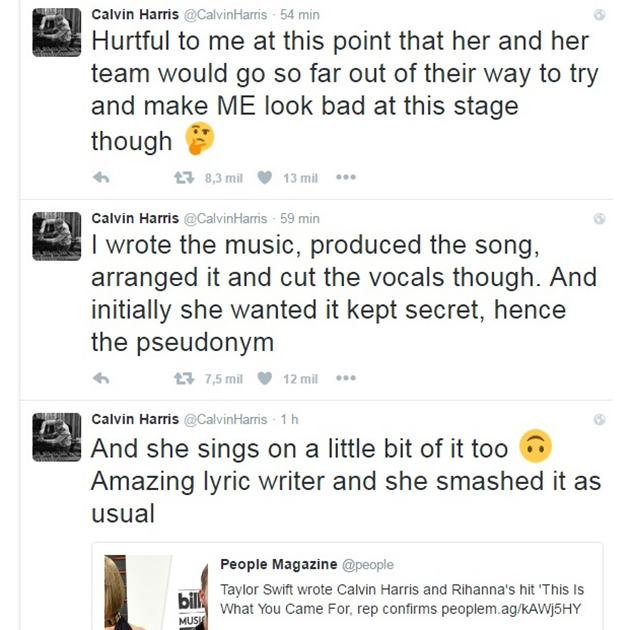Like the tweet with 12 mil likes
This screenshot has width=630, height=630.
265,379
